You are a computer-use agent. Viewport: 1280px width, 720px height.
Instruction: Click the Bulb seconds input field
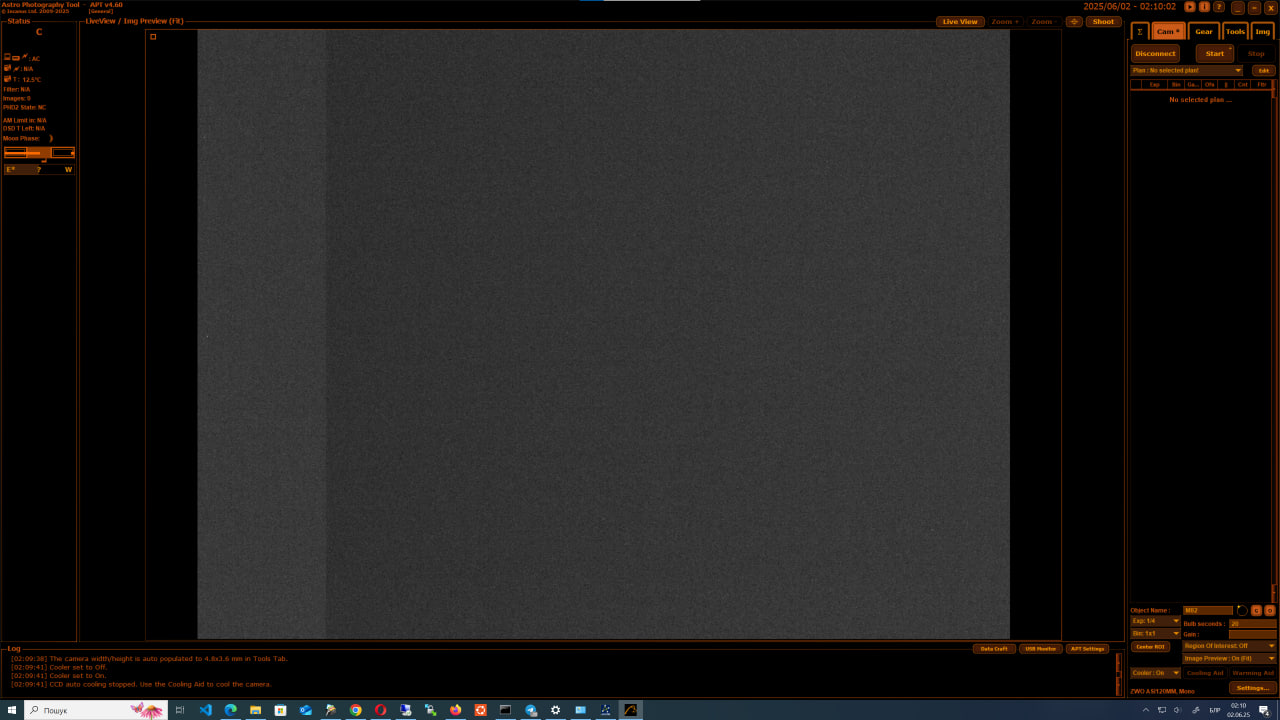(x=1252, y=623)
